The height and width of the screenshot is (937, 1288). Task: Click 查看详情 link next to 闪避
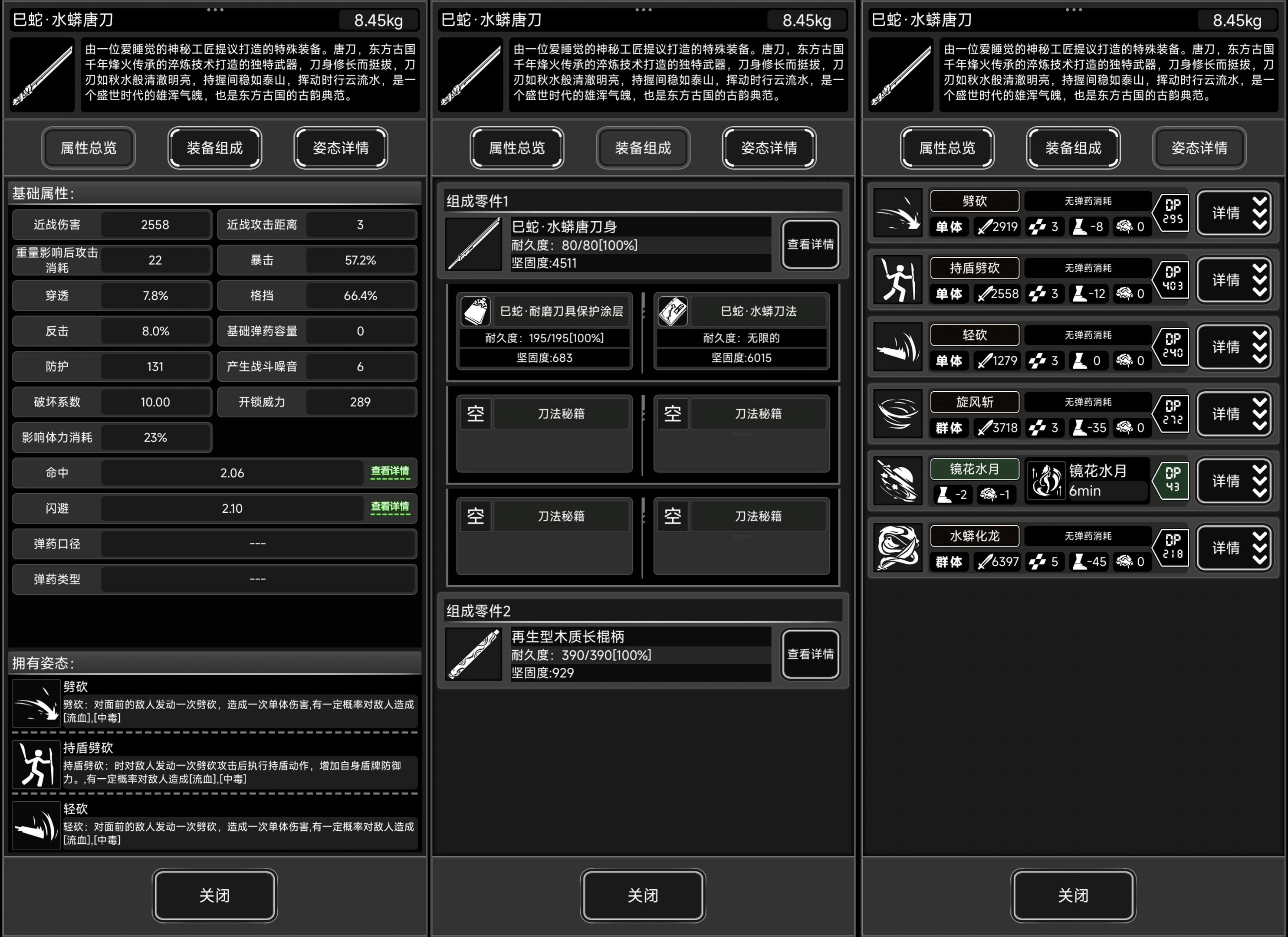tap(390, 507)
